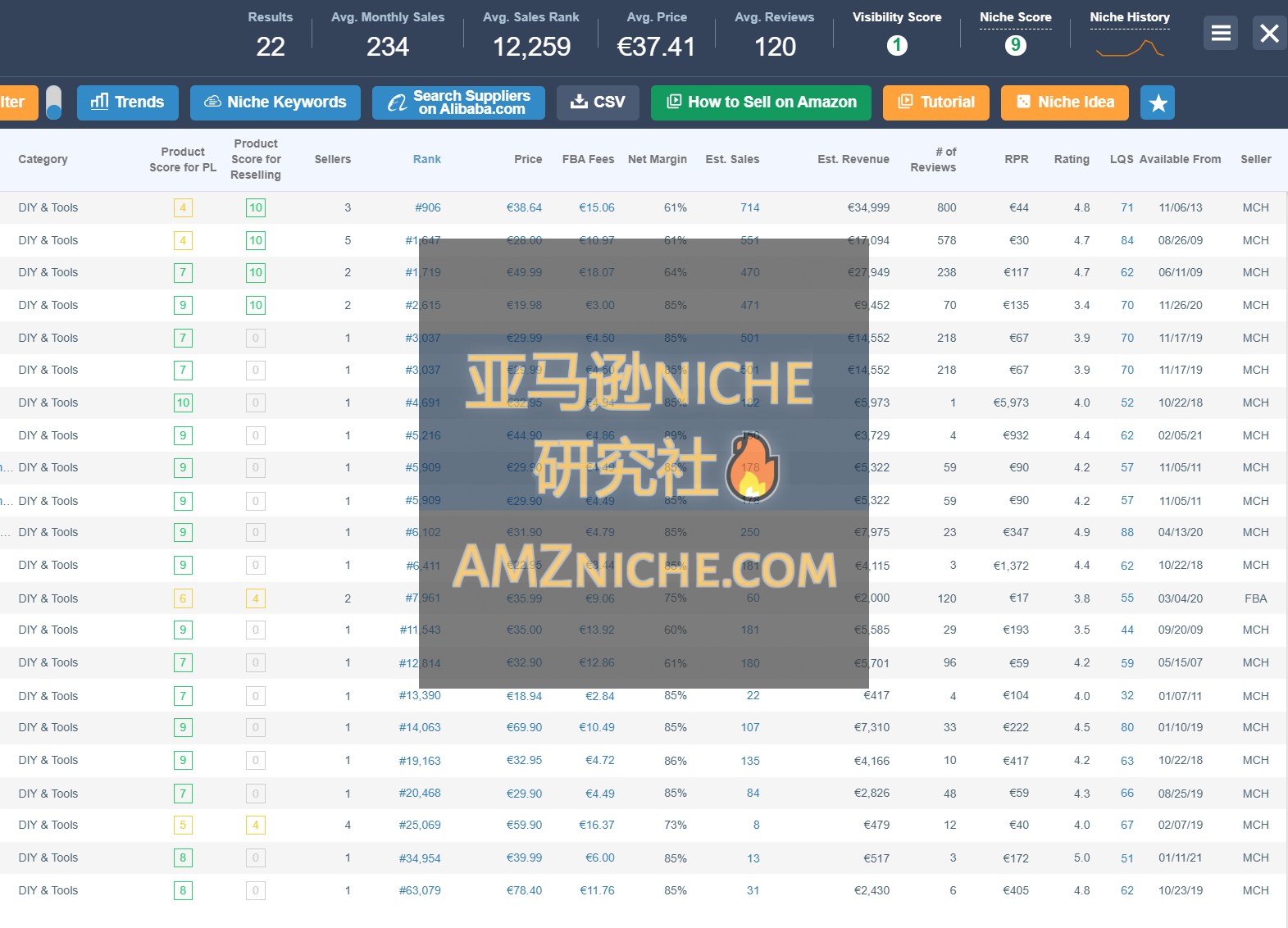Screen dimensions: 1288x928
Task: Click Est. Revenue €34,999
Action: pyautogui.click(x=868, y=207)
